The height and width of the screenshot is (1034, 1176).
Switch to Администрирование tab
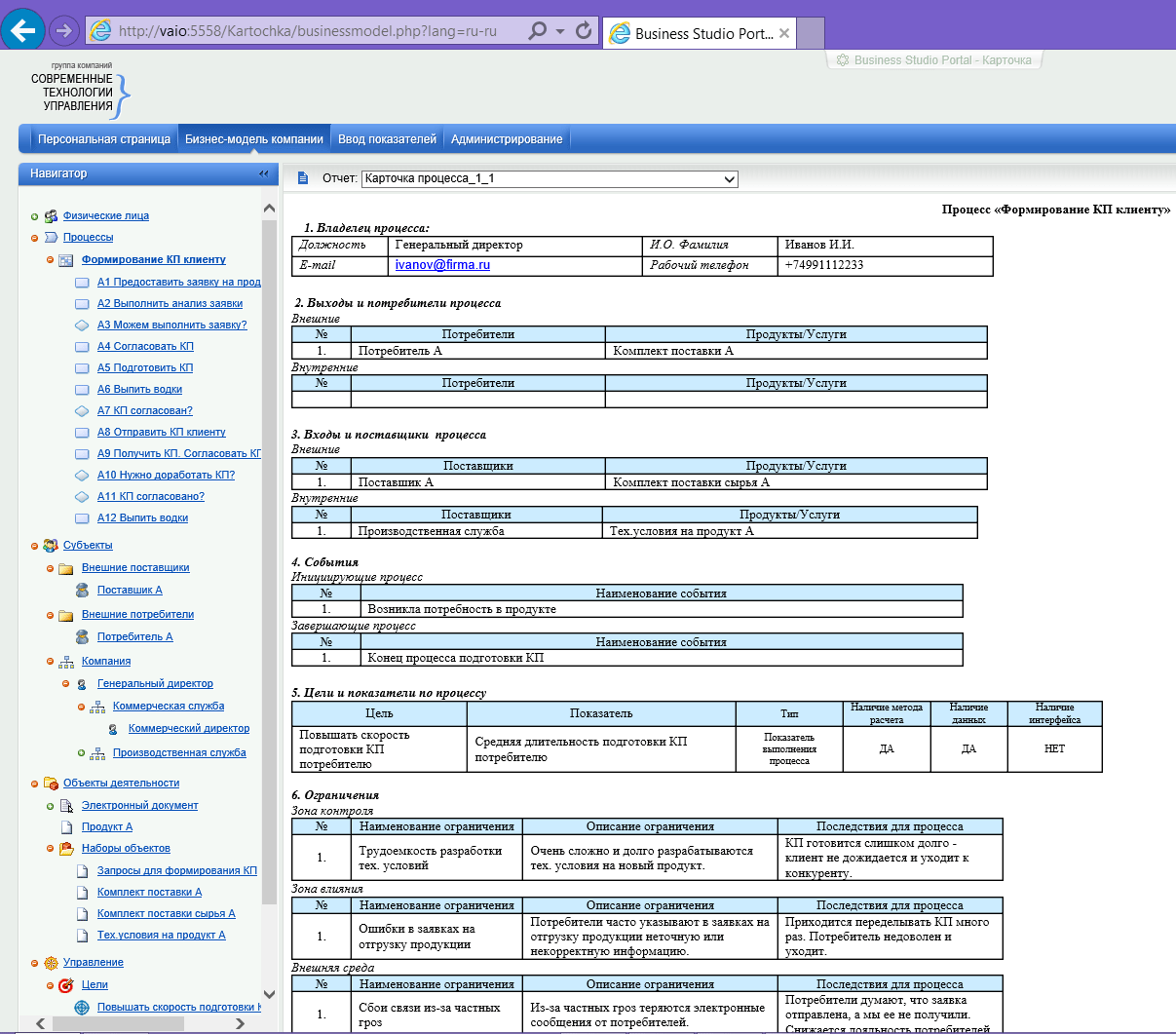coord(507,139)
